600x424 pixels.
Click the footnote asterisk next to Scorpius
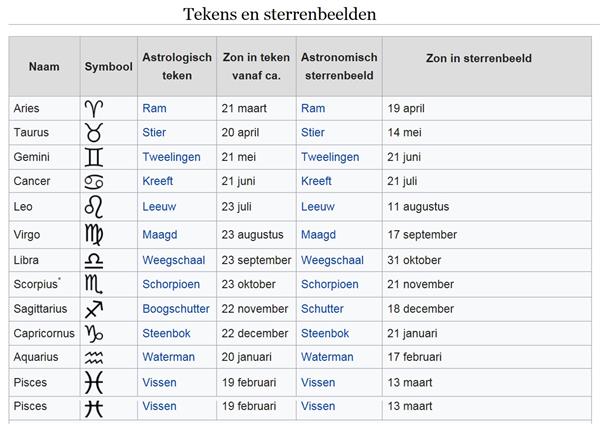coord(60,281)
